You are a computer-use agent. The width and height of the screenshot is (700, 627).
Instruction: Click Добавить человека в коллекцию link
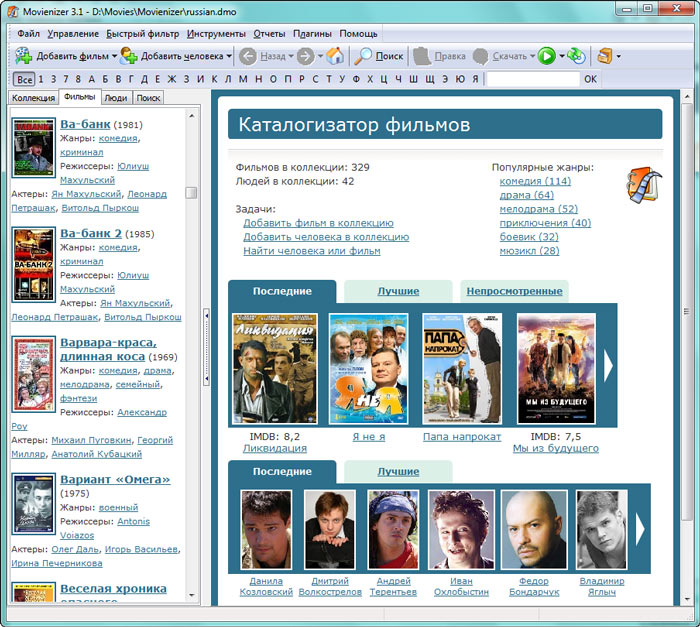pyautogui.click(x=326, y=237)
